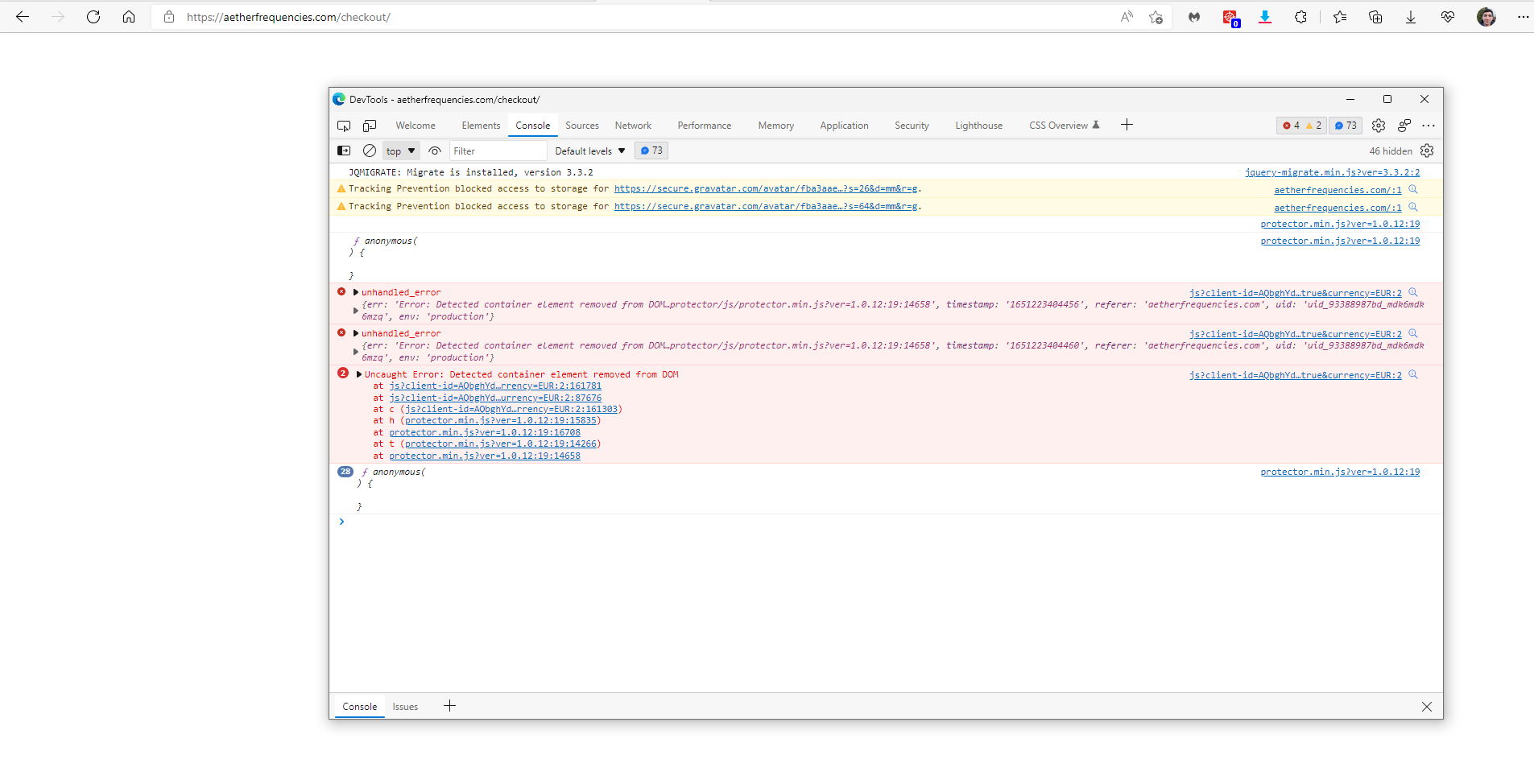Click the 46 hidden messages label
Image resolution: width=1534 pixels, height=784 pixels.
click(x=1391, y=151)
